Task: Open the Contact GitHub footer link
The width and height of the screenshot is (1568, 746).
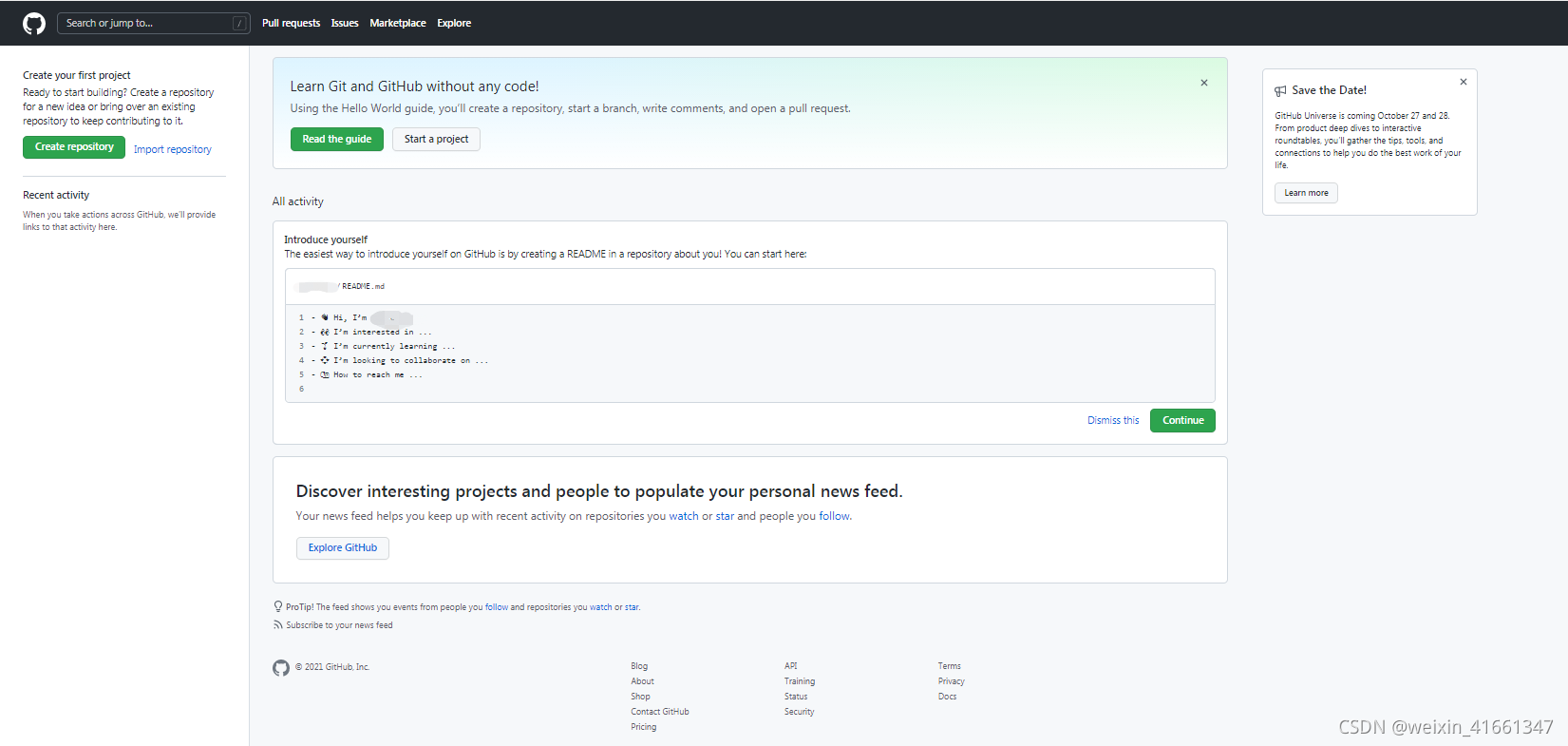Action: 660,712
